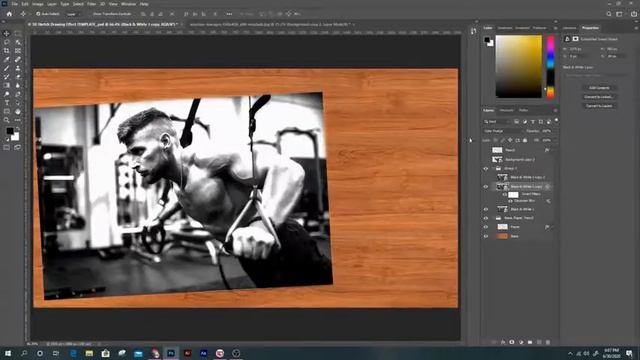Open the Window menu

128,4
